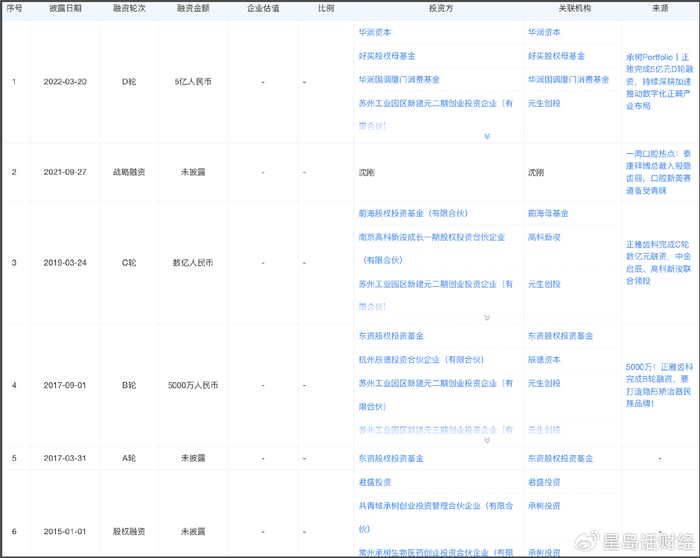Click the 股权融资 round cell
Image resolution: width=700 pixels, height=558 pixels.
point(129,531)
